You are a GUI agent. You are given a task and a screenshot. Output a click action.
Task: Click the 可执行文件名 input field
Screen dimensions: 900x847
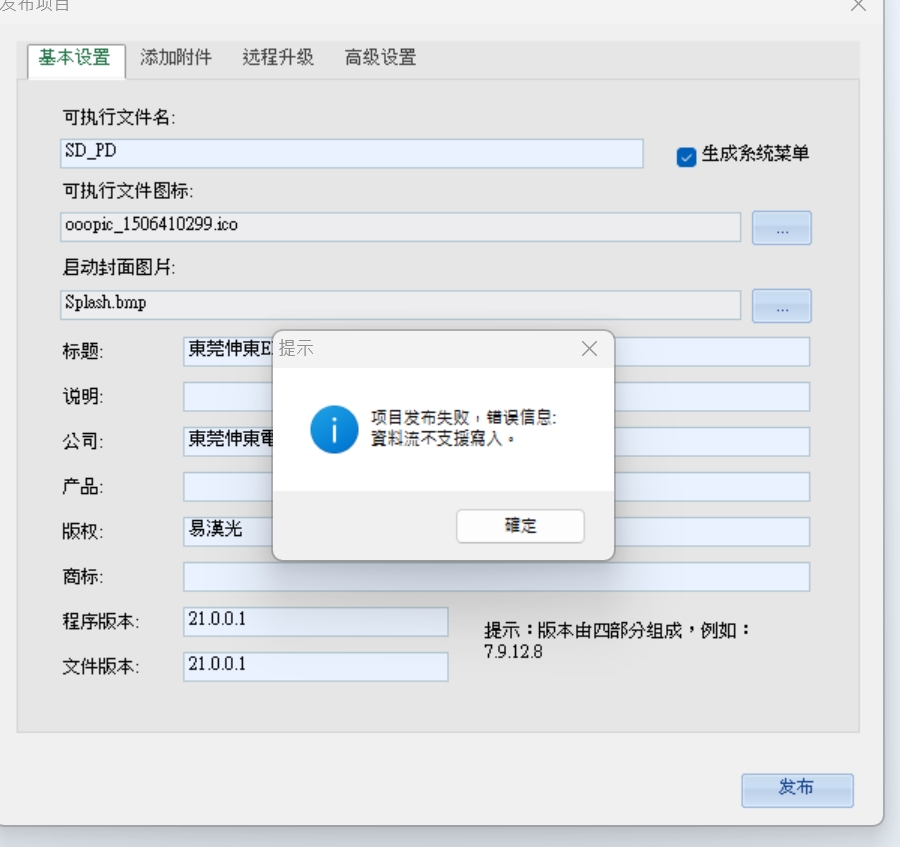pyautogui.click(x=351, y=153)
